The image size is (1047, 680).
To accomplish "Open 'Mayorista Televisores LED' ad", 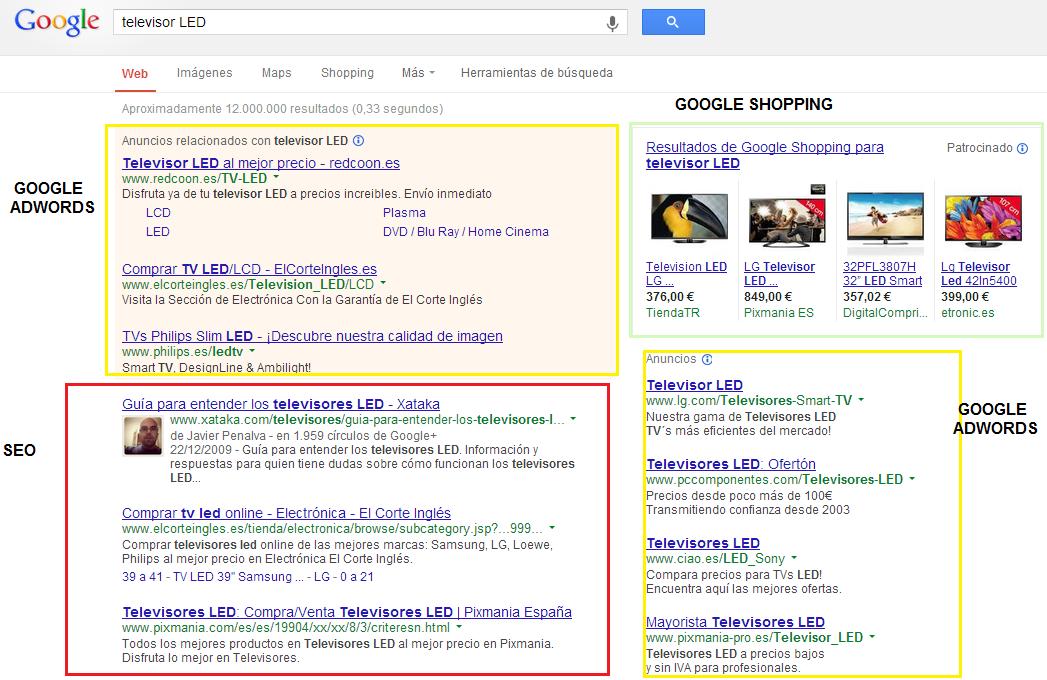I will [x=735, y=622].
